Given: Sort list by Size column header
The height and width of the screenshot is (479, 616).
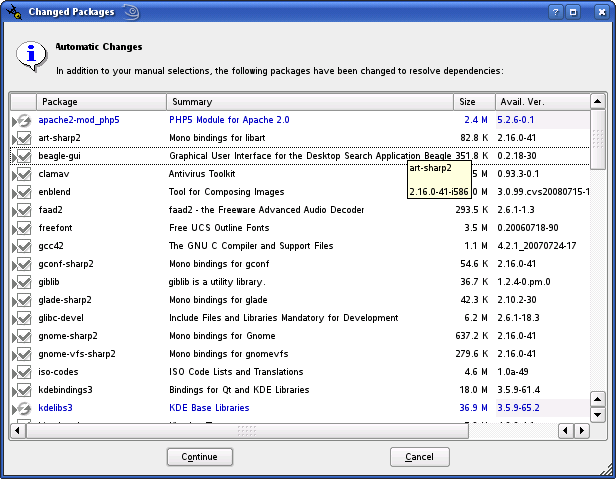Looking at the screenshot, I should pyautogui.click(x=474, y=102).
